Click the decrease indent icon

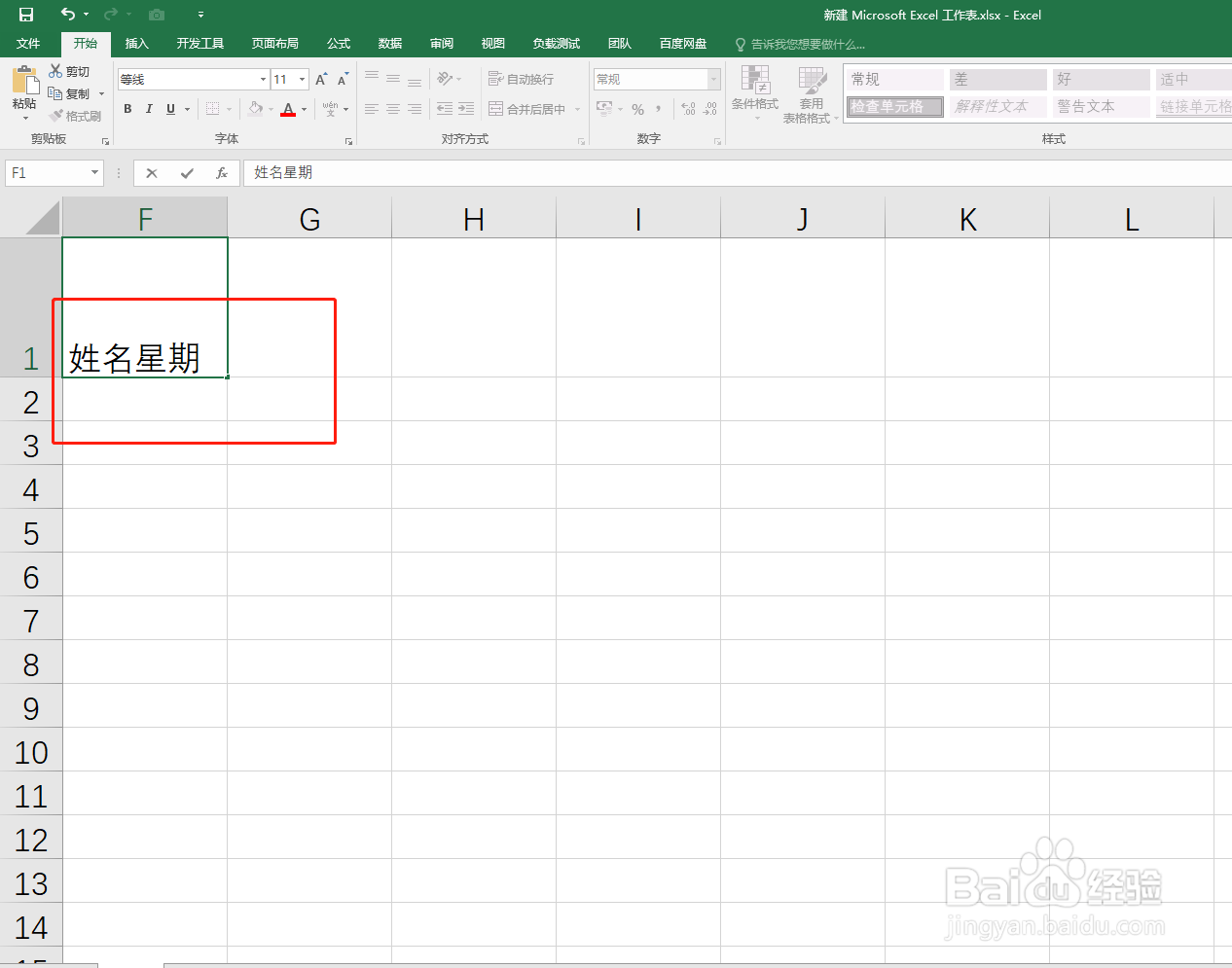pos(445,109)
